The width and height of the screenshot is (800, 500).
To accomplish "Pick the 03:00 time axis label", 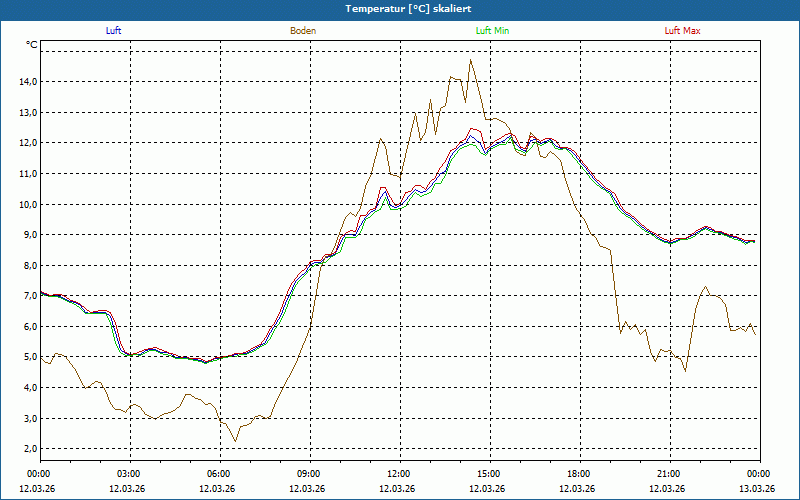I will [128, 474].
